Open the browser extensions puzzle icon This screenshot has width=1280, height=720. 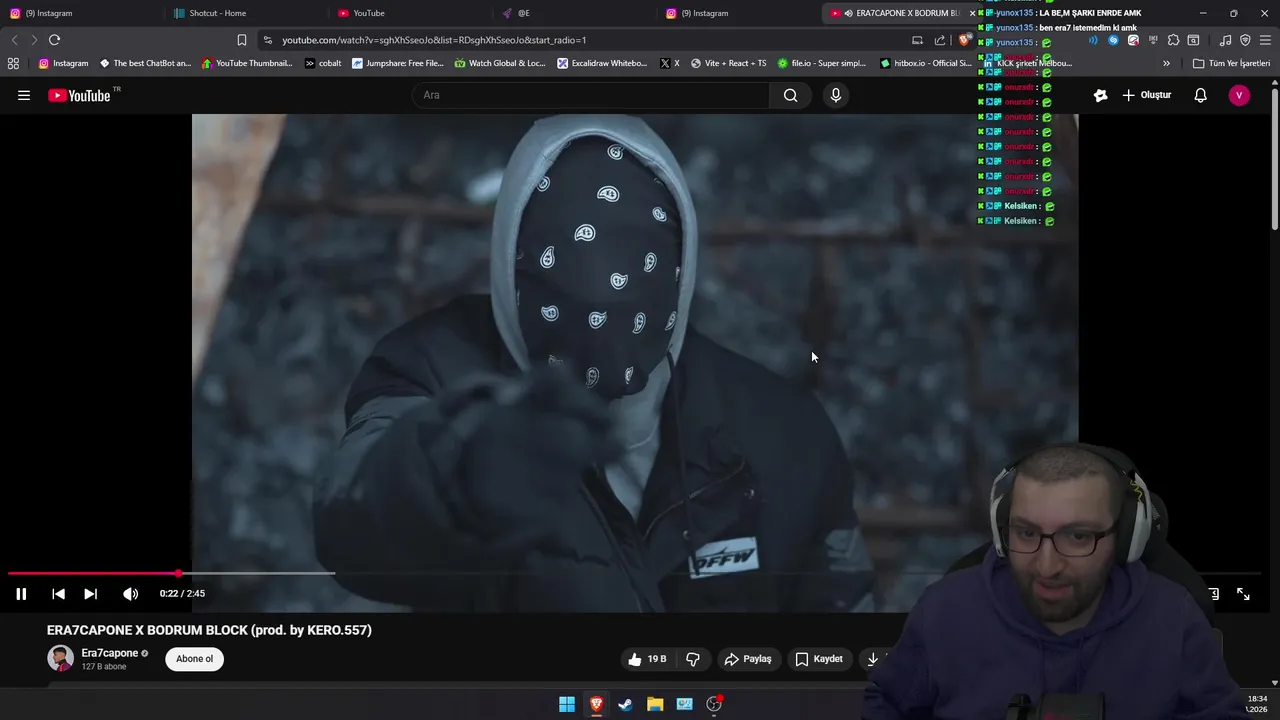1173,40
